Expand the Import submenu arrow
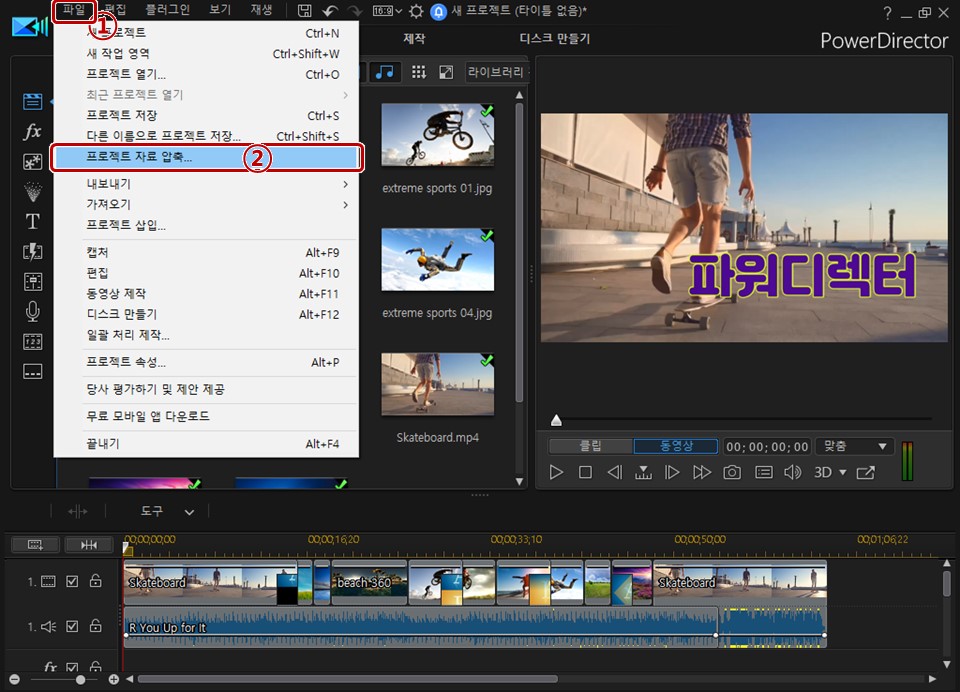The width and height of the screenshot is (960, 692). coord(346,205)
